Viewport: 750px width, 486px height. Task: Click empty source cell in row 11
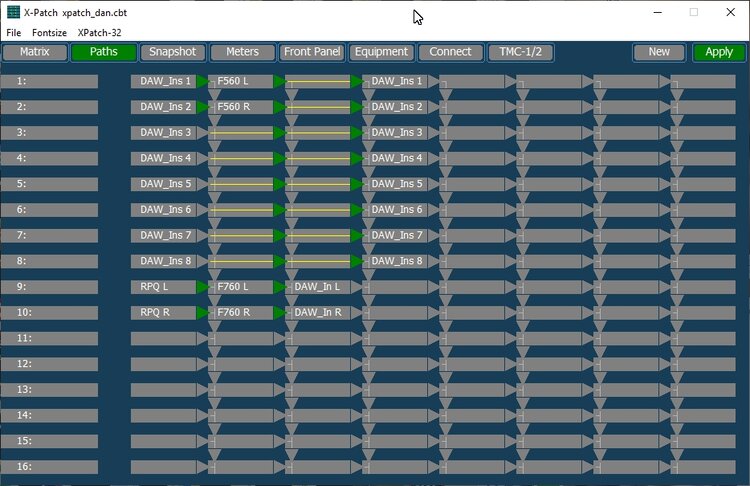coord(164,339)
